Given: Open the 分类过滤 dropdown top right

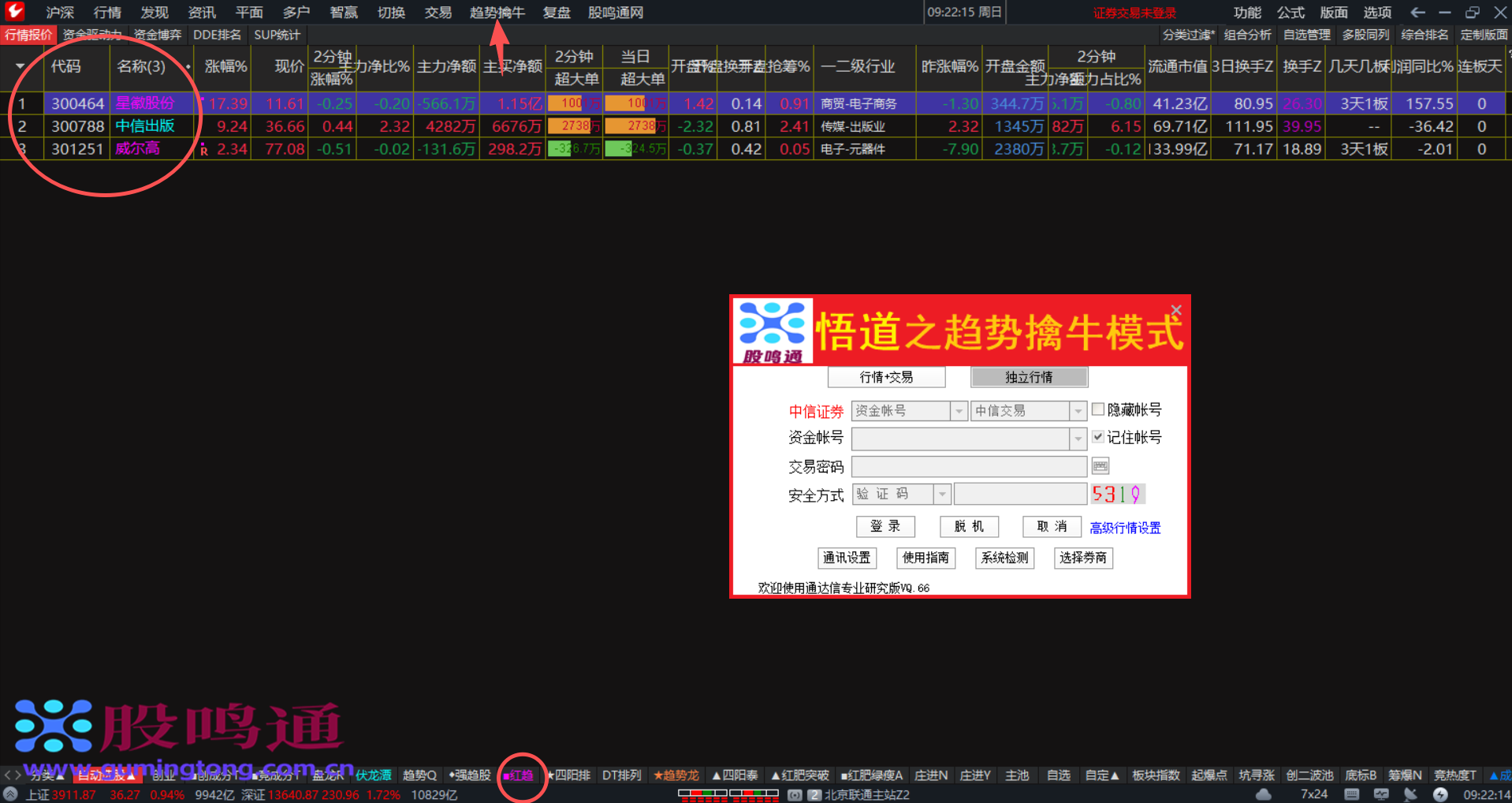Looking at the screenshot, I should pos(1188,35).
